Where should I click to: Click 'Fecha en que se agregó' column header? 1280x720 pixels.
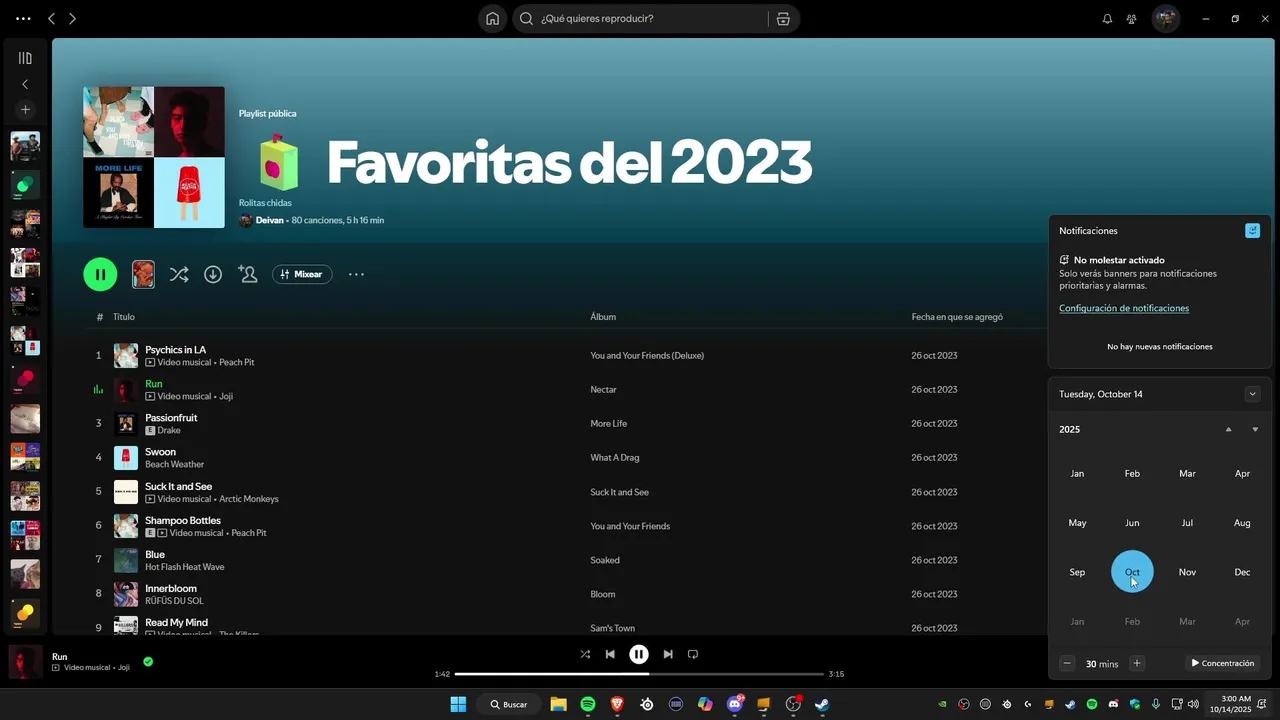(x=957, y=317)
